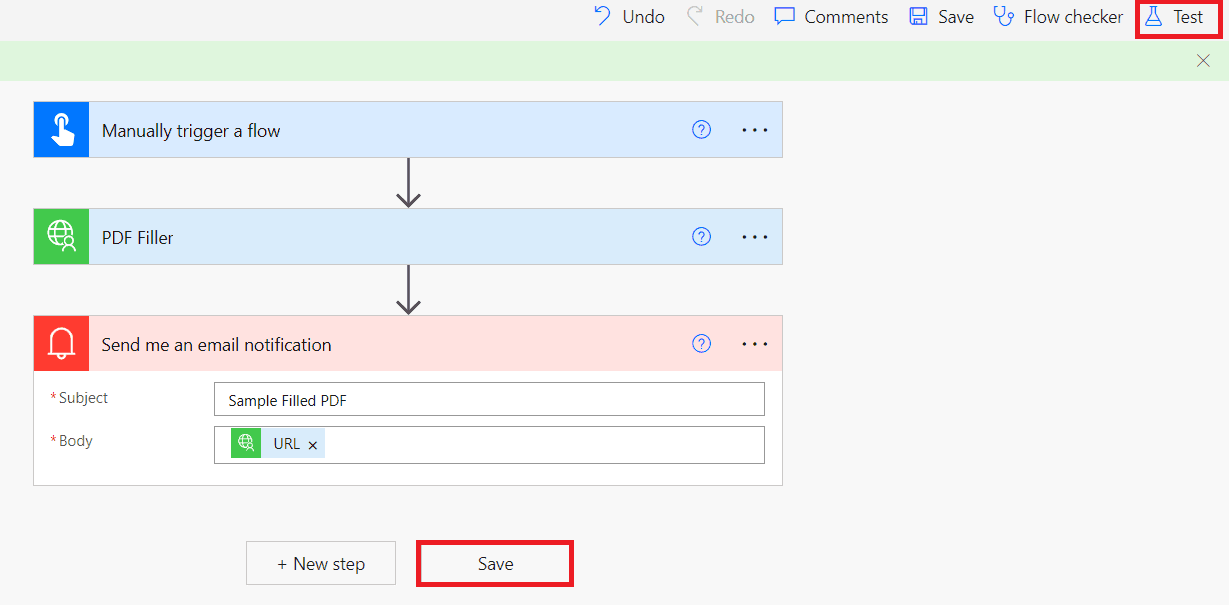This screenshot has height=605, width=1229.
Task: Add a New step to the flow
Action: [321, 564]
